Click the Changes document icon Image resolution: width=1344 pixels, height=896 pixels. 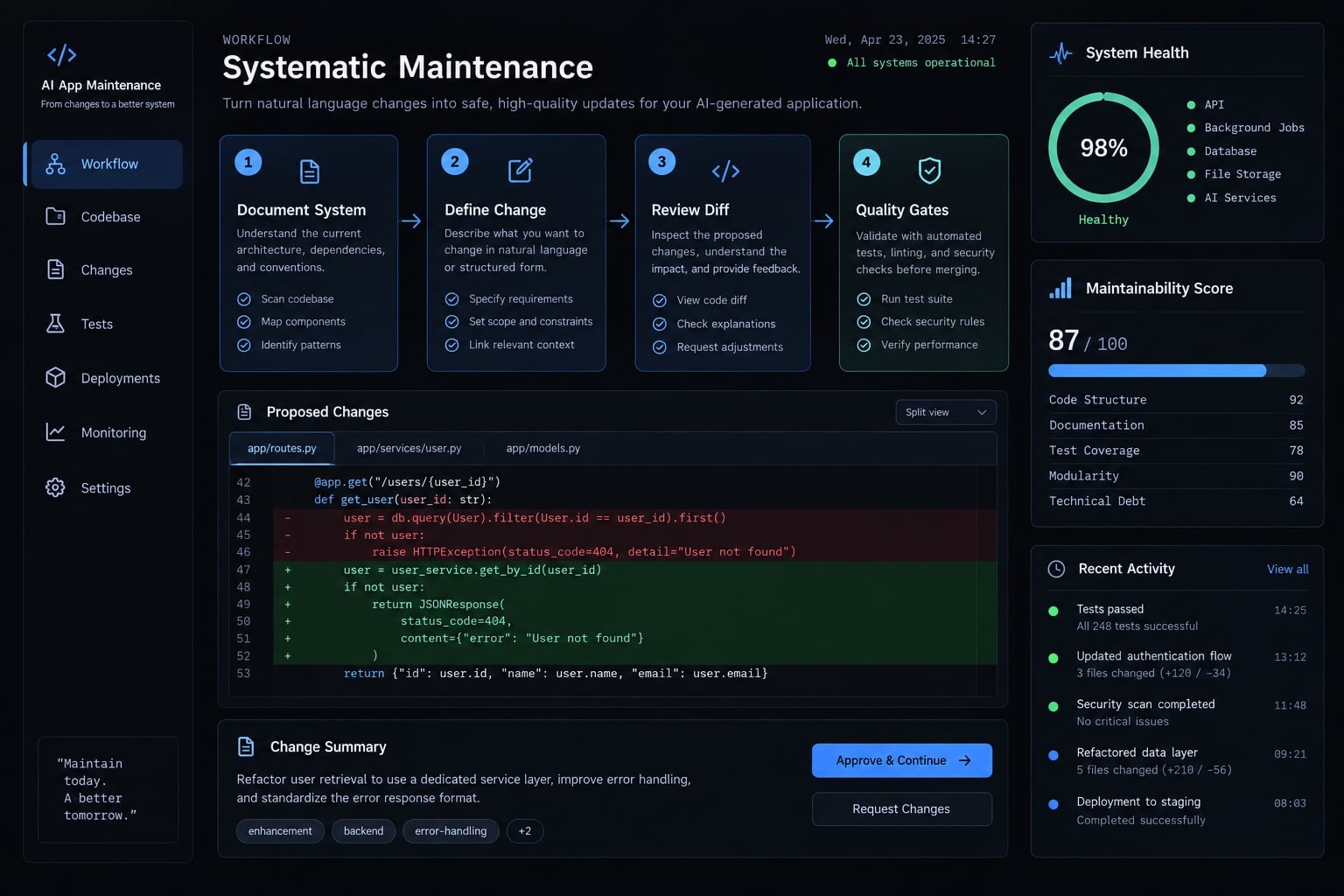(x=55, y=269)
